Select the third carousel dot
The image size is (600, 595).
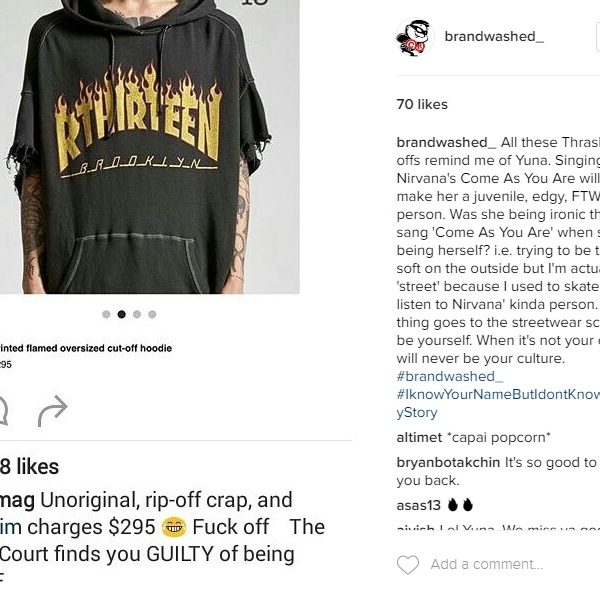coord(137,314)
